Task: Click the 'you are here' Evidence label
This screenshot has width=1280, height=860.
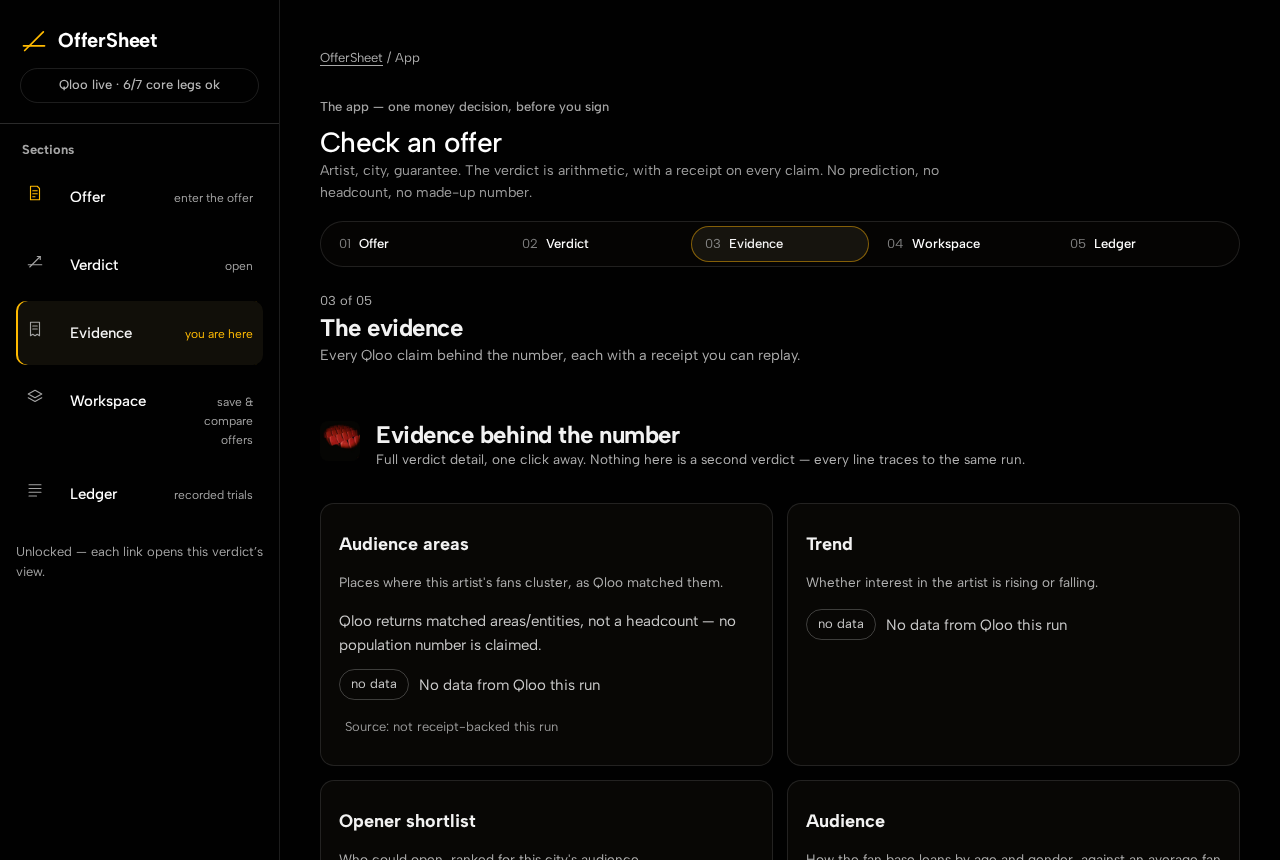Action: 219,334
